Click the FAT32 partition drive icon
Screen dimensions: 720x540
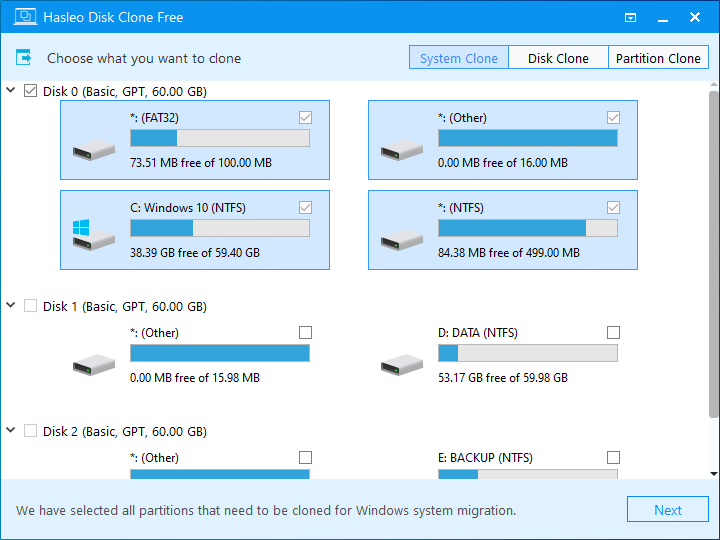point(94,150)
